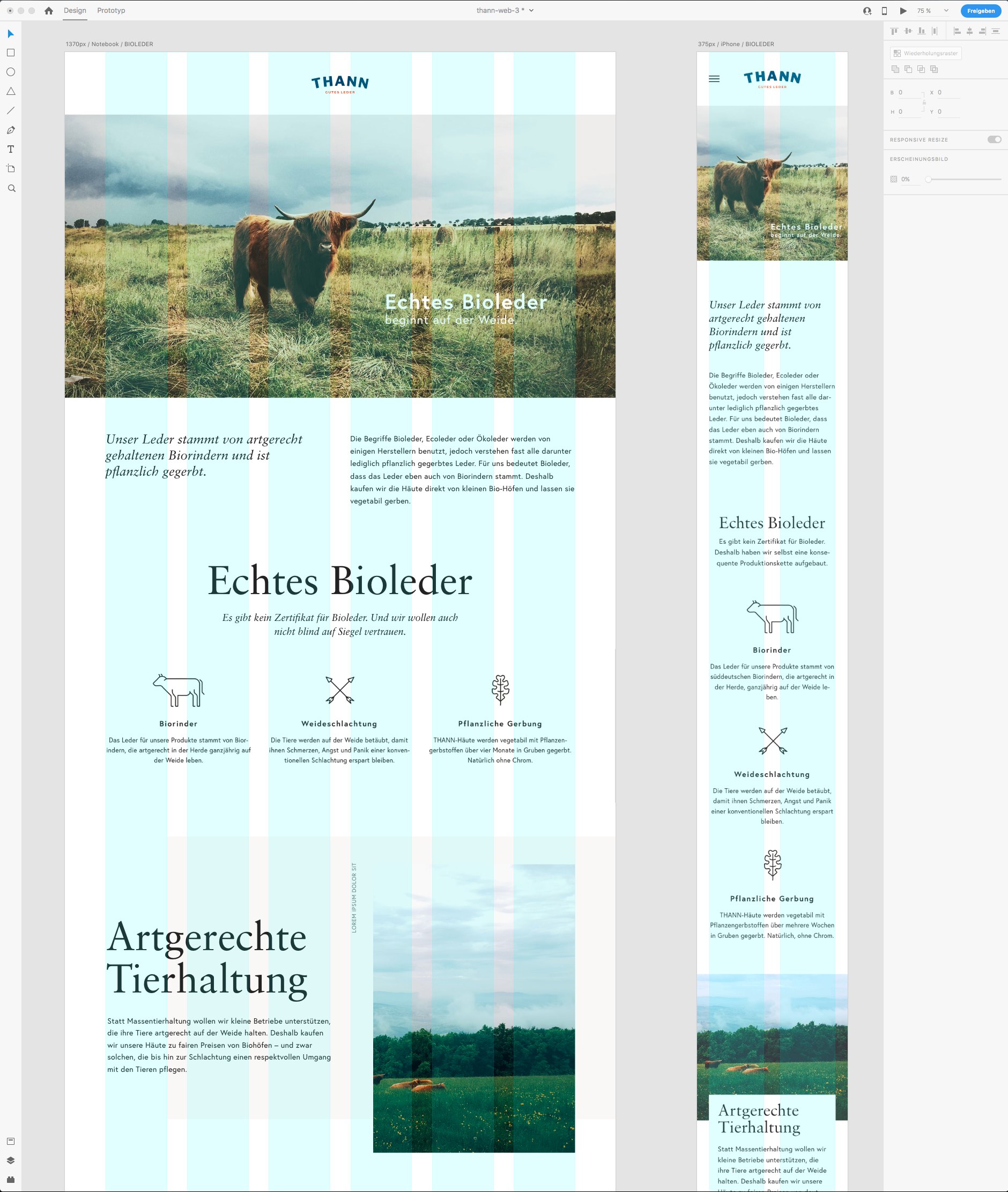
Task: Toggle the aspect ratio lock icon
Action: coord(924,102)
